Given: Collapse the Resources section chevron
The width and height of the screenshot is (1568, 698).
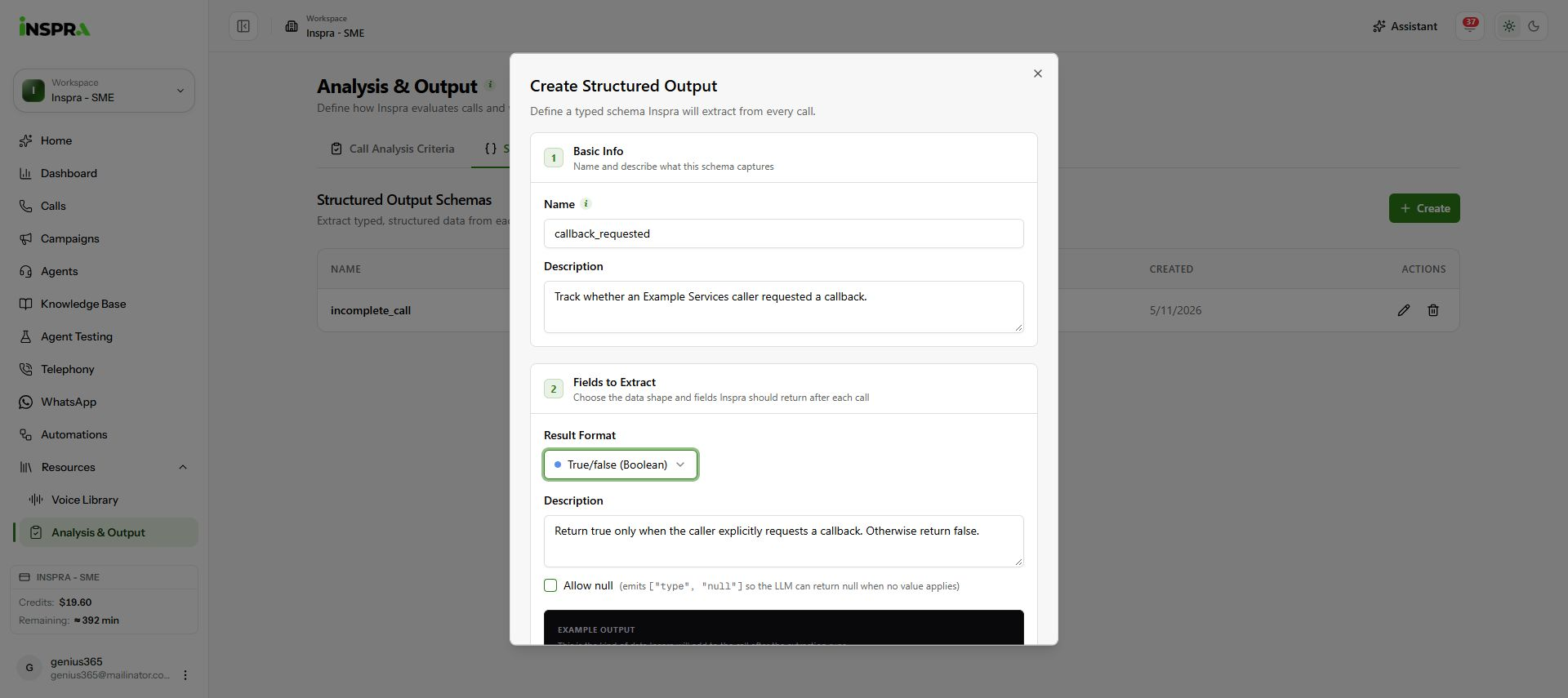Looking at the screenshot, I should 183,467.
